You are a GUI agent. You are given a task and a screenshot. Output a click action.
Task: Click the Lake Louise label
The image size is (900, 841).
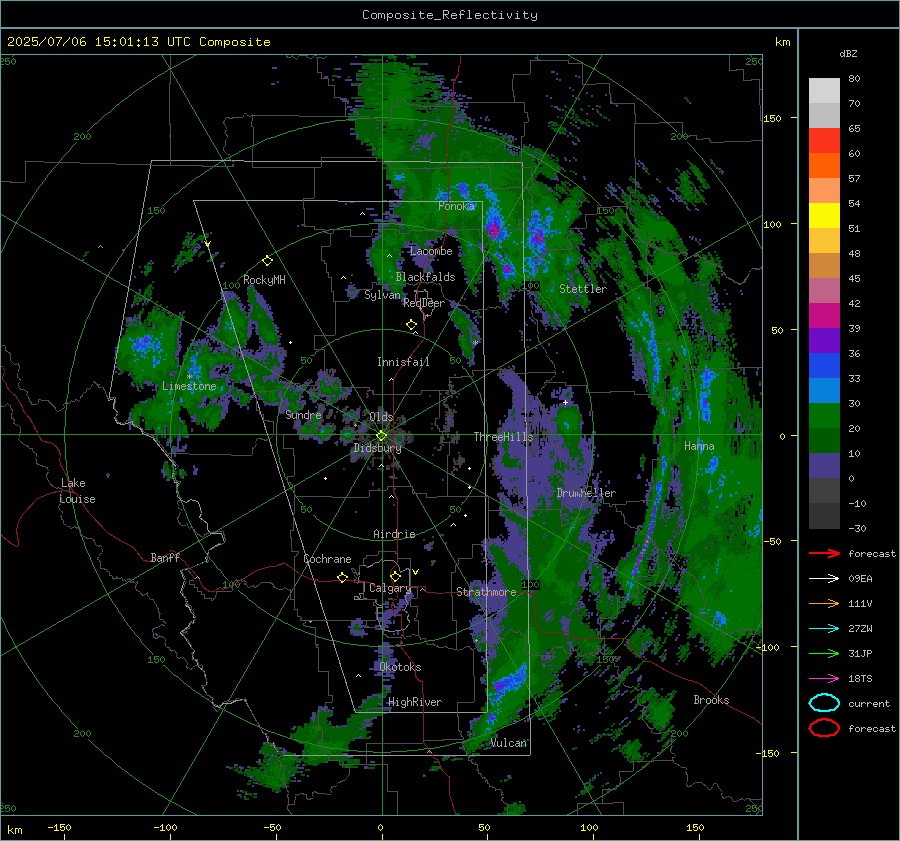(x=78, y=491)
